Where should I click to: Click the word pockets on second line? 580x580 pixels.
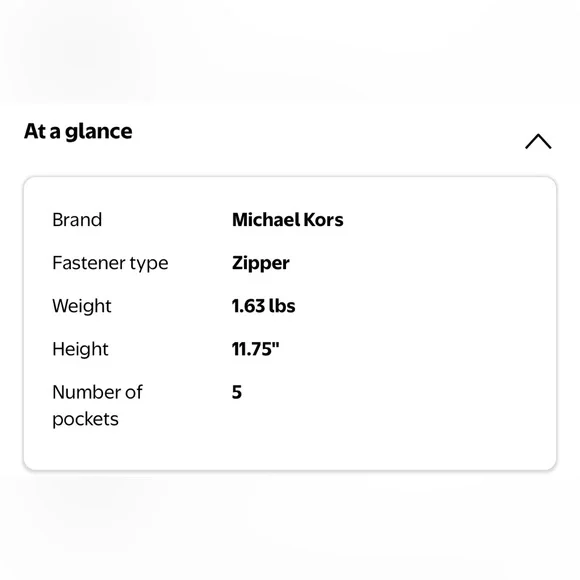tap(85, 420)
